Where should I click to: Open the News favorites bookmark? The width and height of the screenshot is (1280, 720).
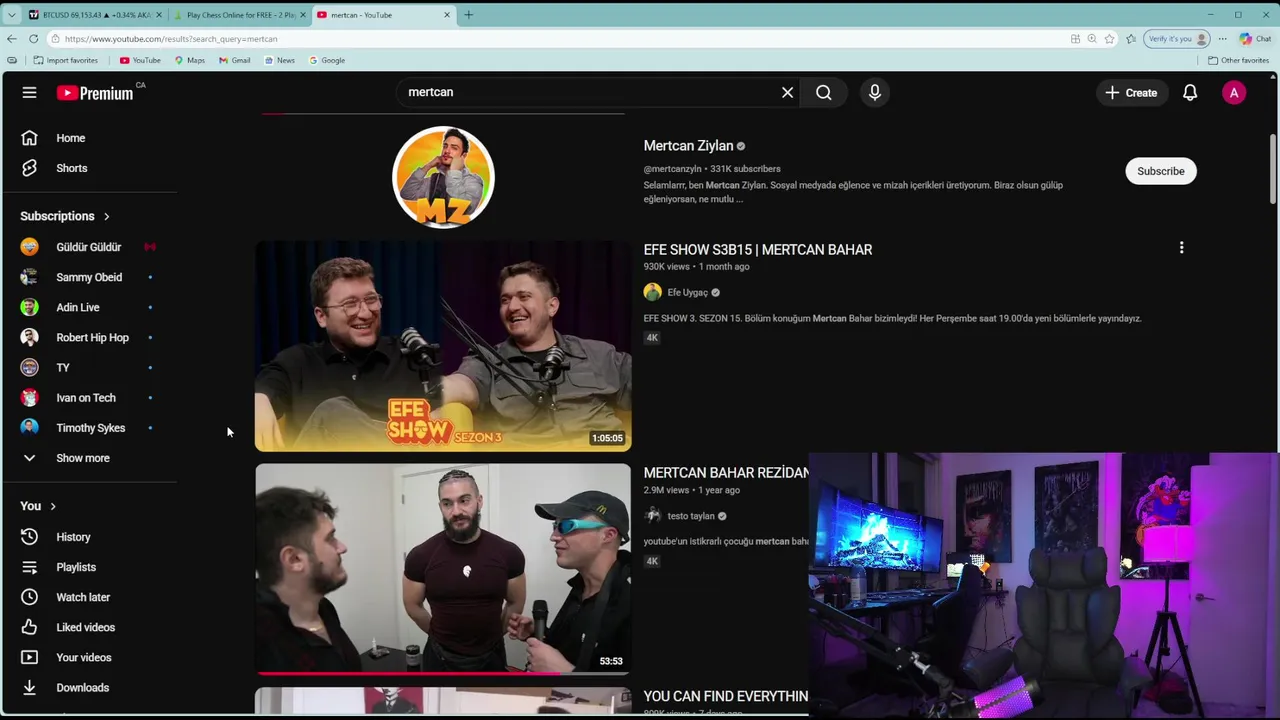point(279,60)
